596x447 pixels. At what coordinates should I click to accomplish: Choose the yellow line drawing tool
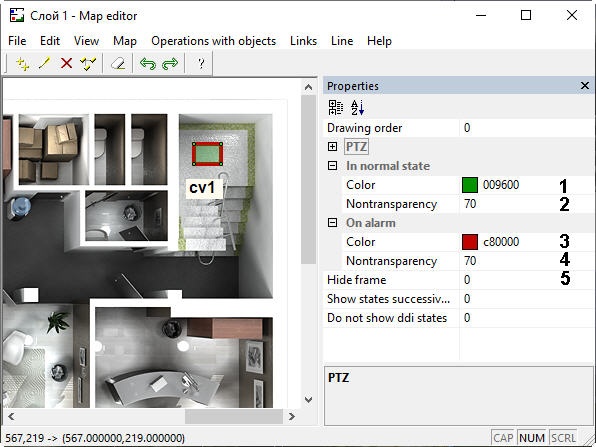(x=44, y=63)
